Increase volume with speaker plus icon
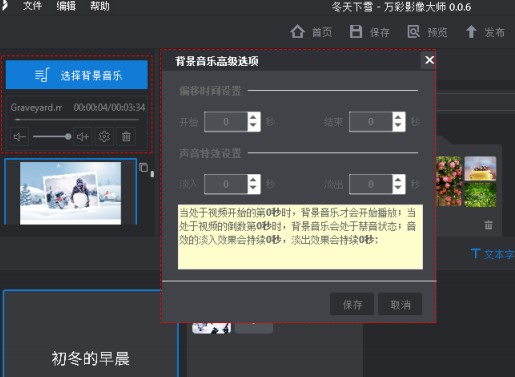 tap(83, 136)
